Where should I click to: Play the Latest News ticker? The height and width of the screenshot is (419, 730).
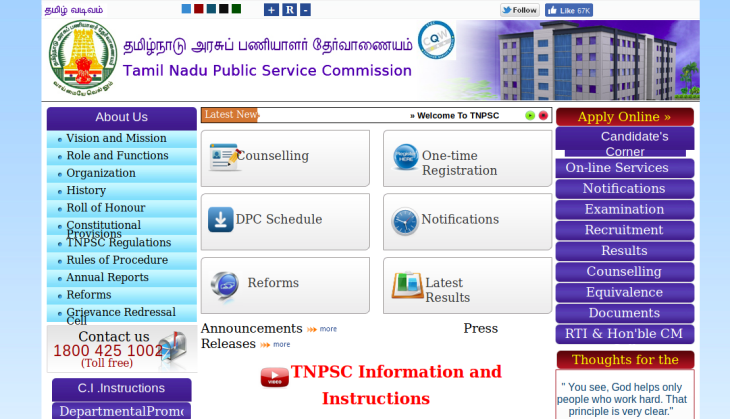click(530, 115)
